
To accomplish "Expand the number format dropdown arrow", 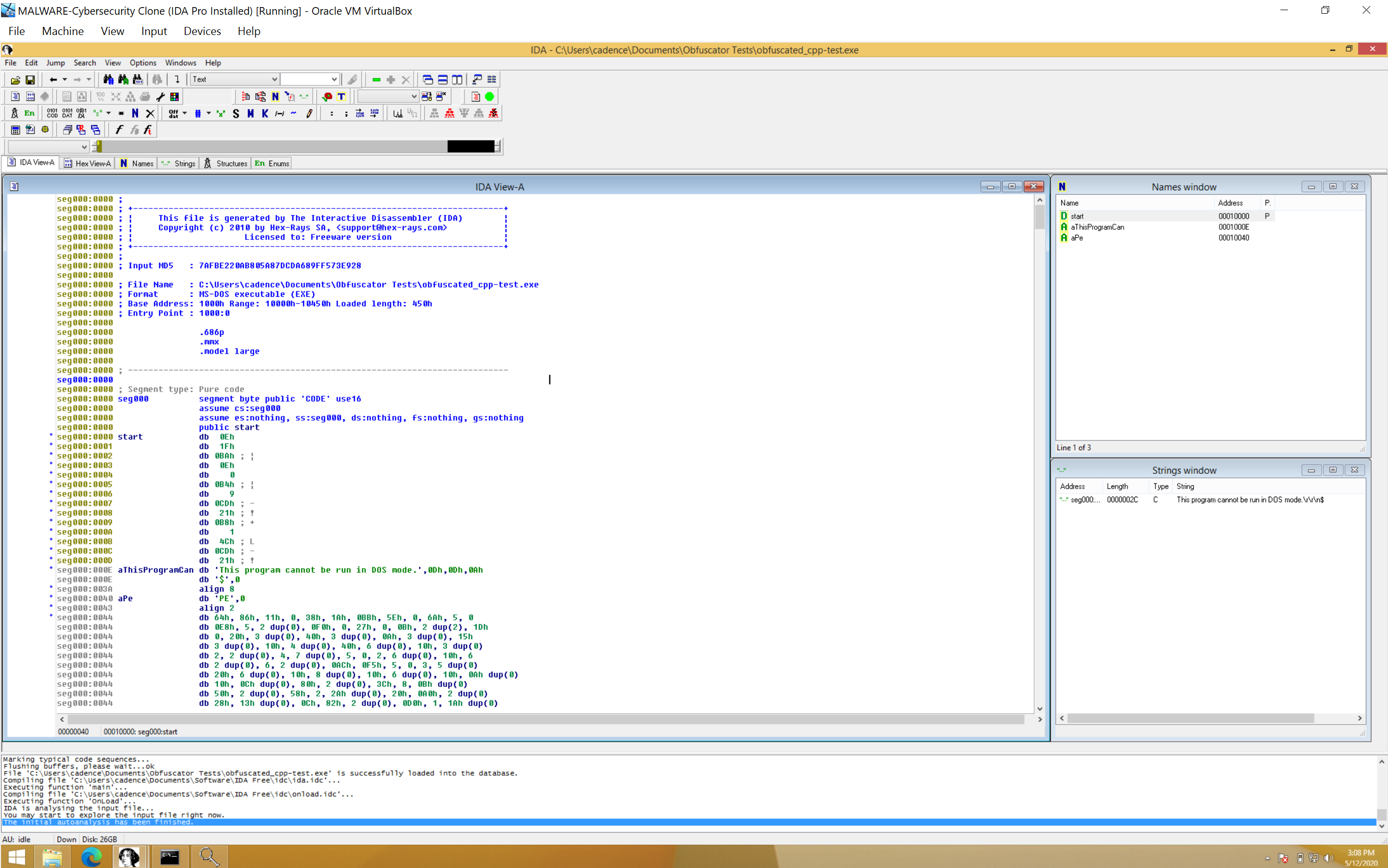I will coord(209,113).
